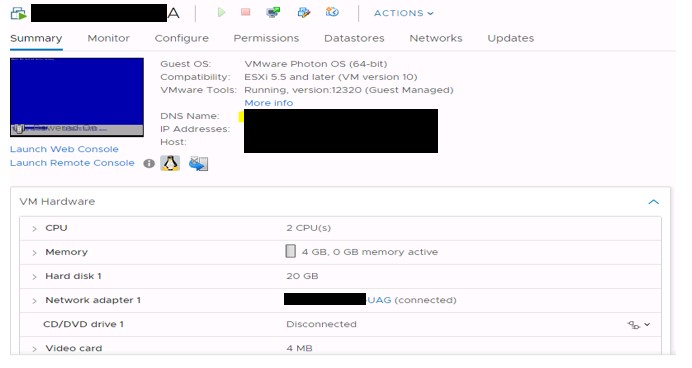The width and height of the screenshot is (692, 368).
Task: Open the Configure tab
Action: pos(181,38)
